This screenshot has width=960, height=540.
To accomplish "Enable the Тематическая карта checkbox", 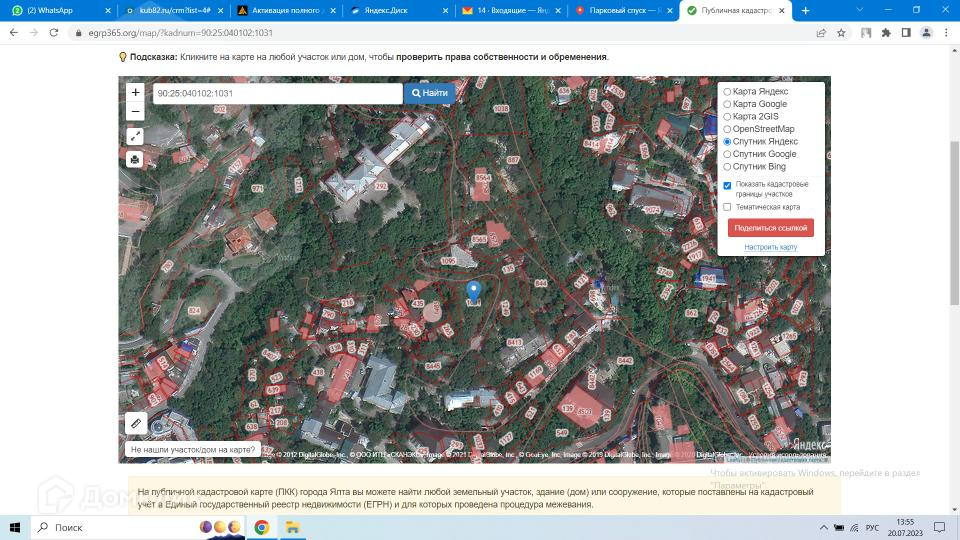I will (727, 207).
